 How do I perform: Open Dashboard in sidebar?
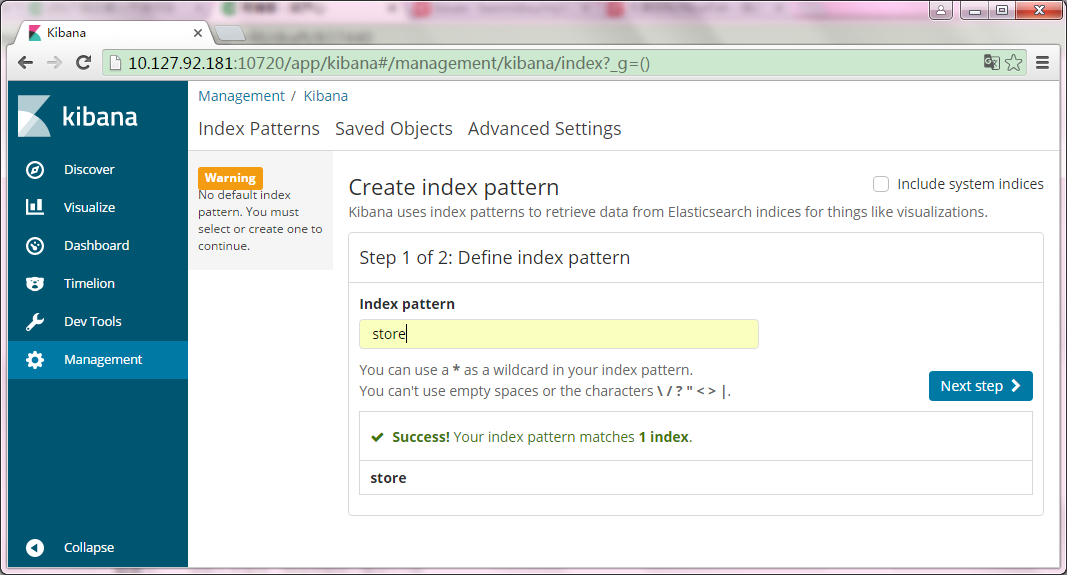[98, 246]
